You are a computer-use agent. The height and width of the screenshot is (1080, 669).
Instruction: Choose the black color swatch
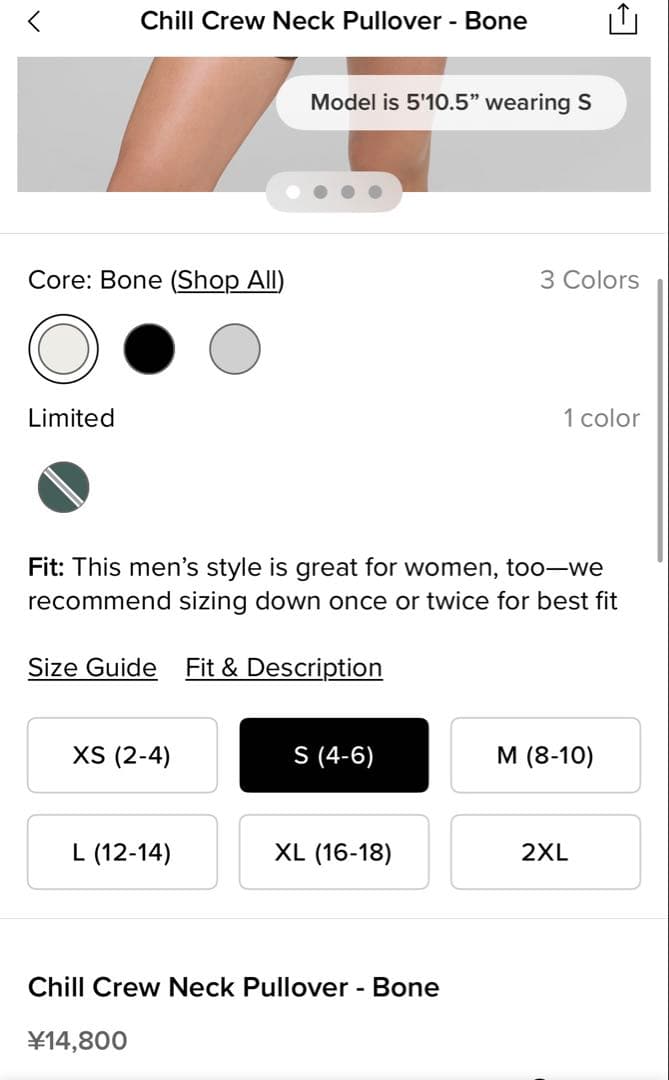tap(149, 349)
